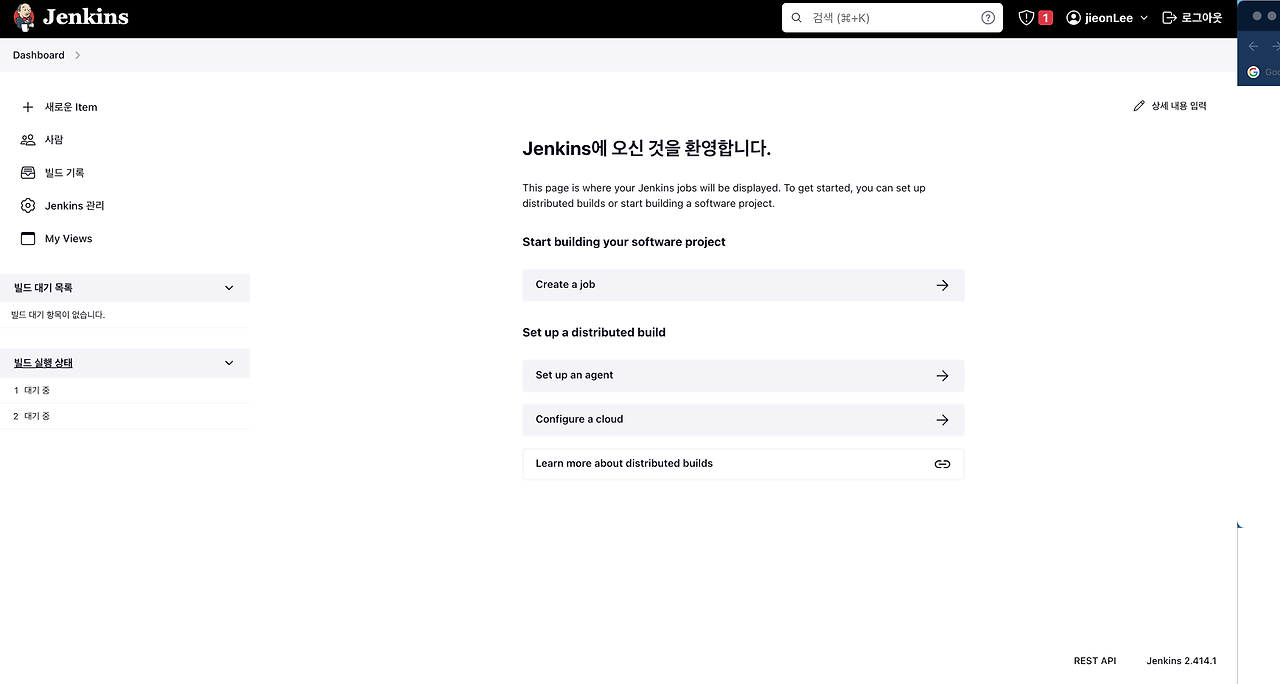Click Google favicon in the browser window behind

coord(1253,72)
